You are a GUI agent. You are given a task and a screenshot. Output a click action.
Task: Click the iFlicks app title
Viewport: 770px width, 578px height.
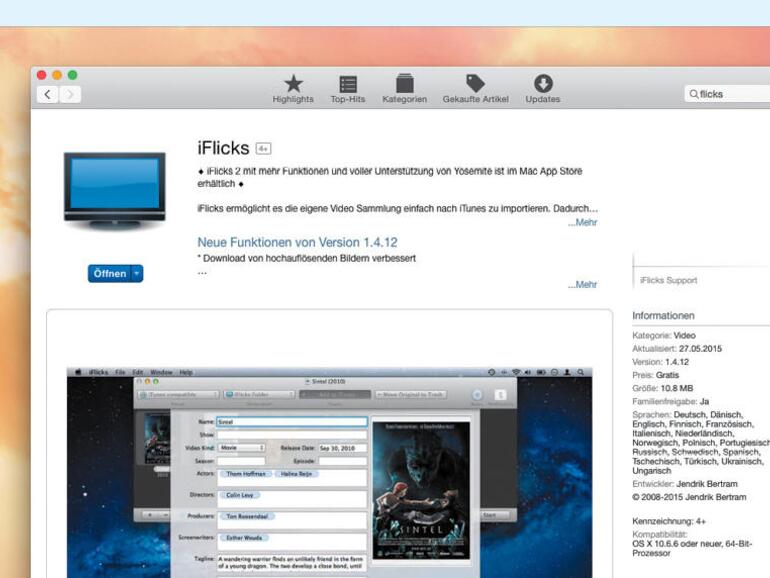[x=223, y=148]
